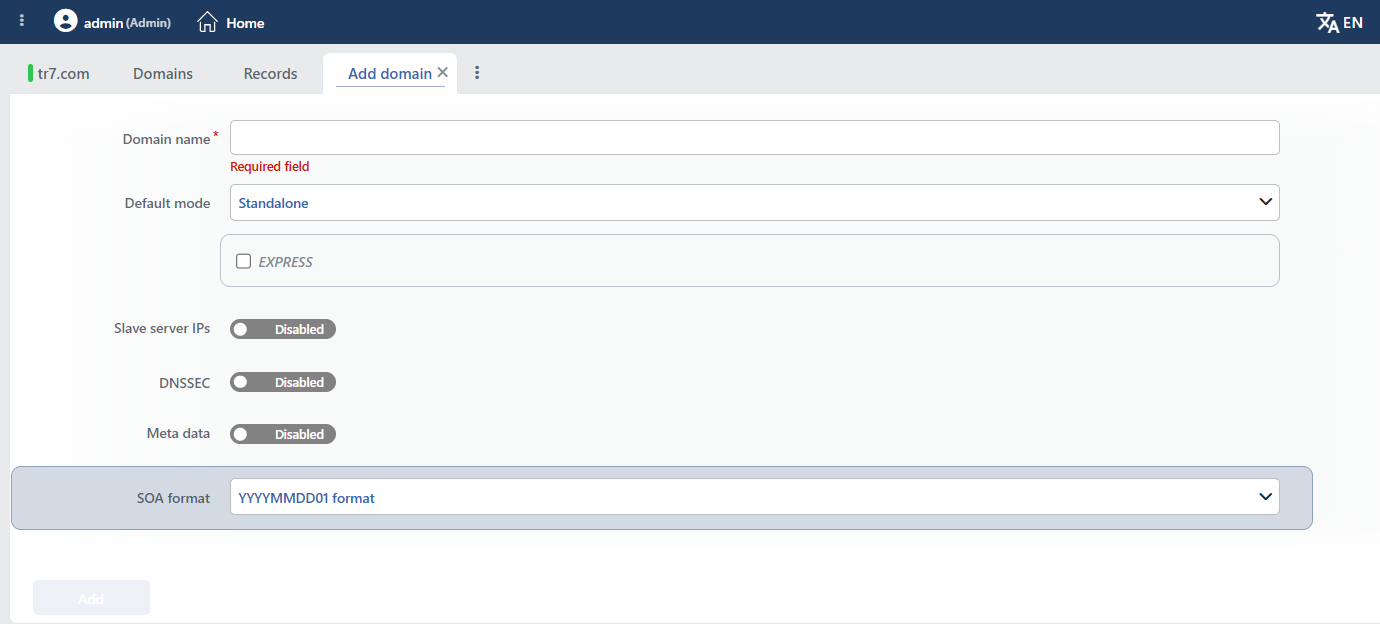Click the Slave server IPs label
This screenshot has width=1380, height=624.
click(x=162, y=329)
